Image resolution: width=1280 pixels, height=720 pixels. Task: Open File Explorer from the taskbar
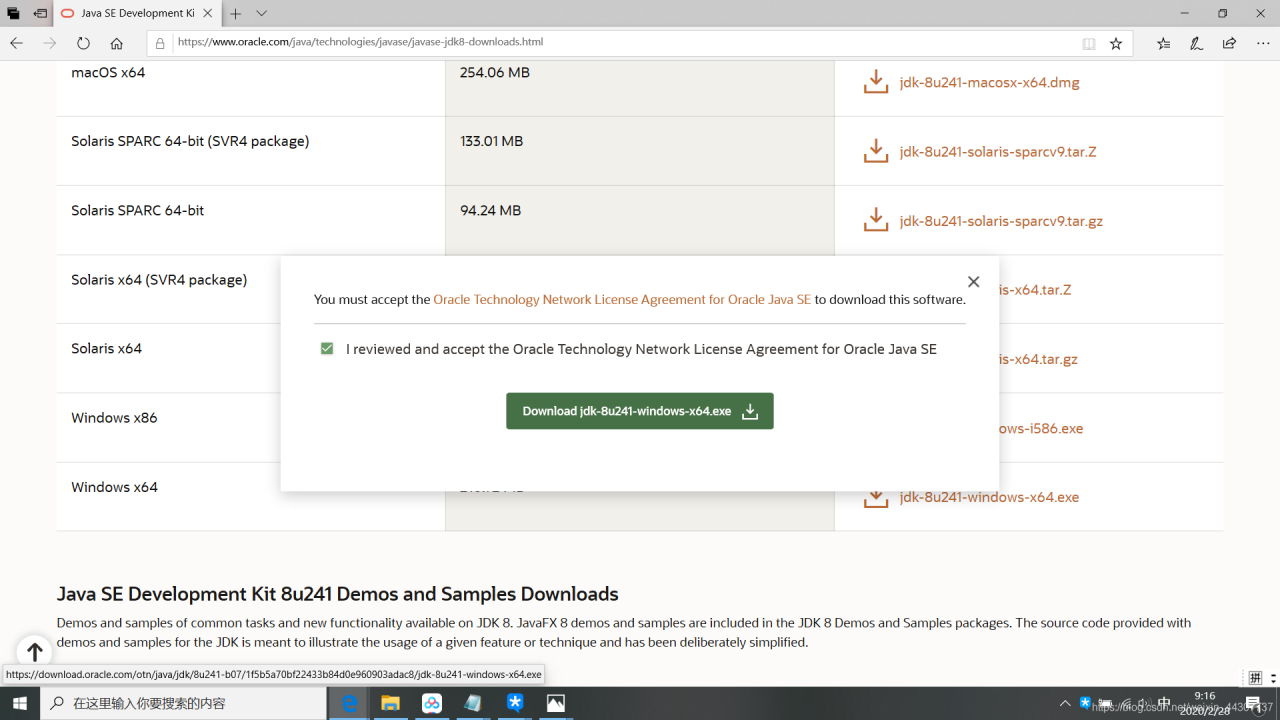(390, 703)
